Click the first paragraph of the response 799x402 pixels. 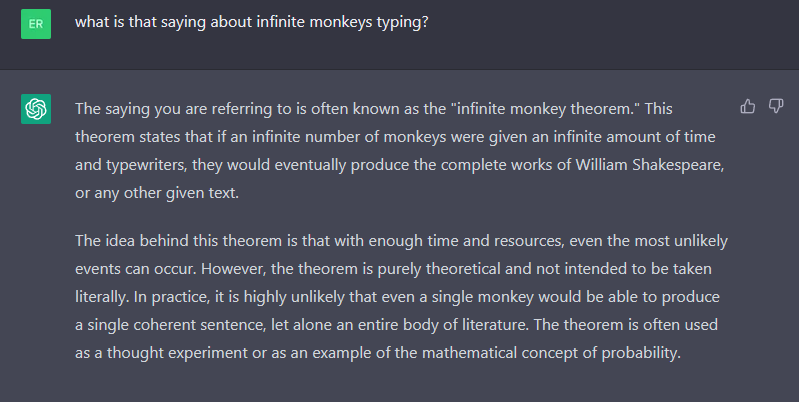tap(400, 149)
